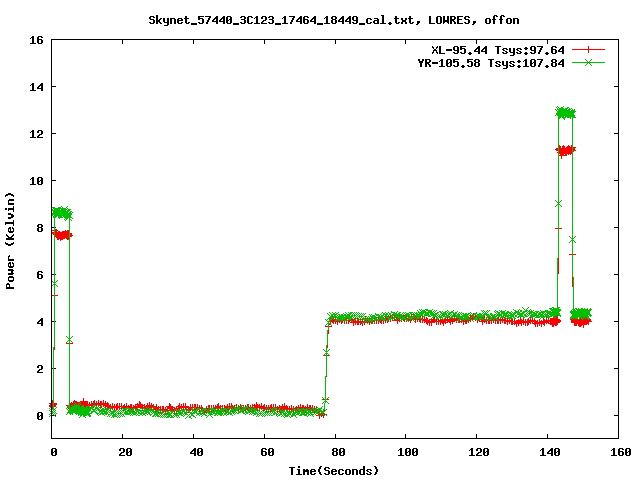Click y-axis tick label 6
The height and width of the screenshot is (480, 640).
click(40, 275)
